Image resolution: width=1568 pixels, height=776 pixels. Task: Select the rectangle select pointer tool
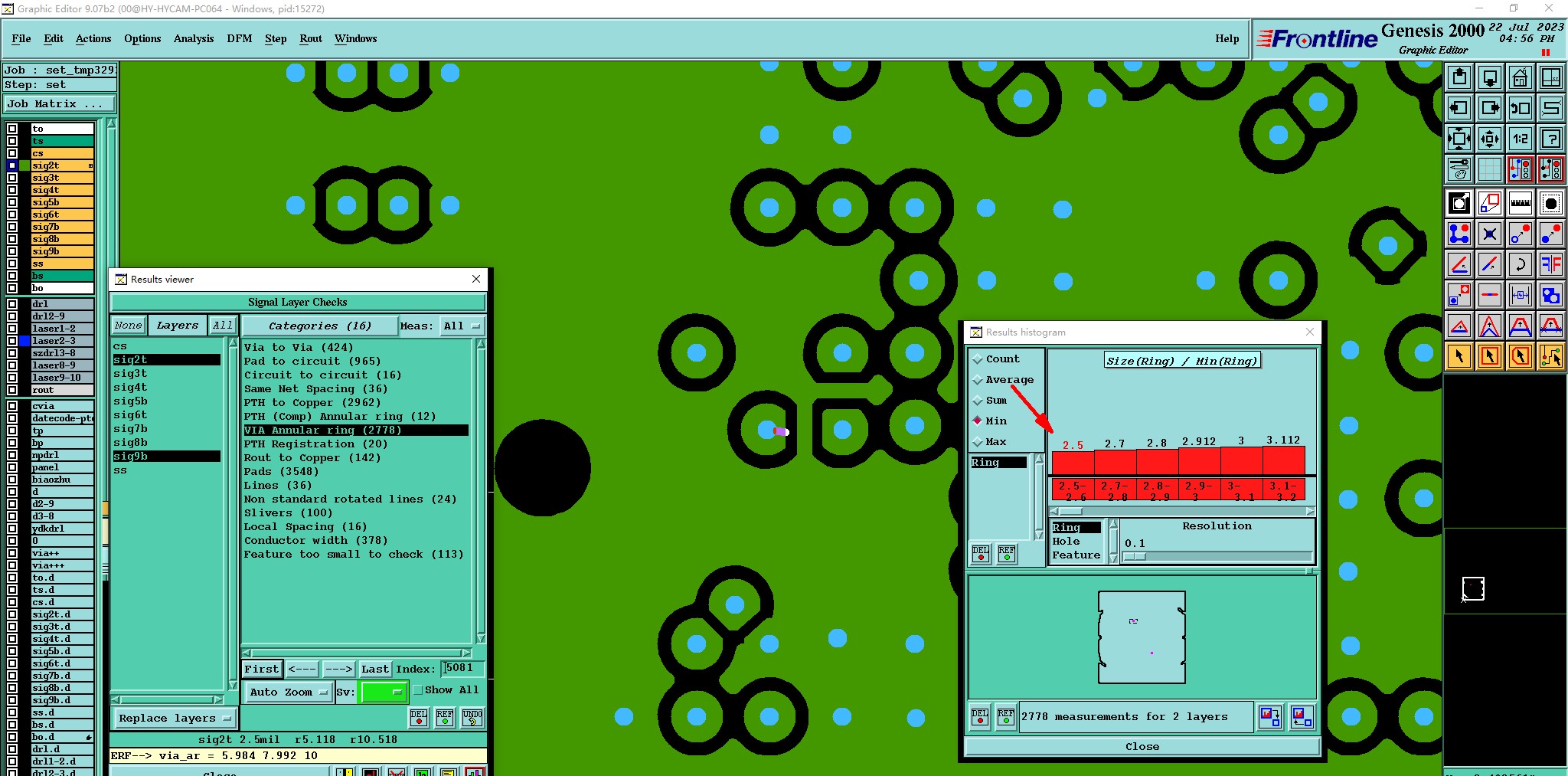pos(1490,356)
